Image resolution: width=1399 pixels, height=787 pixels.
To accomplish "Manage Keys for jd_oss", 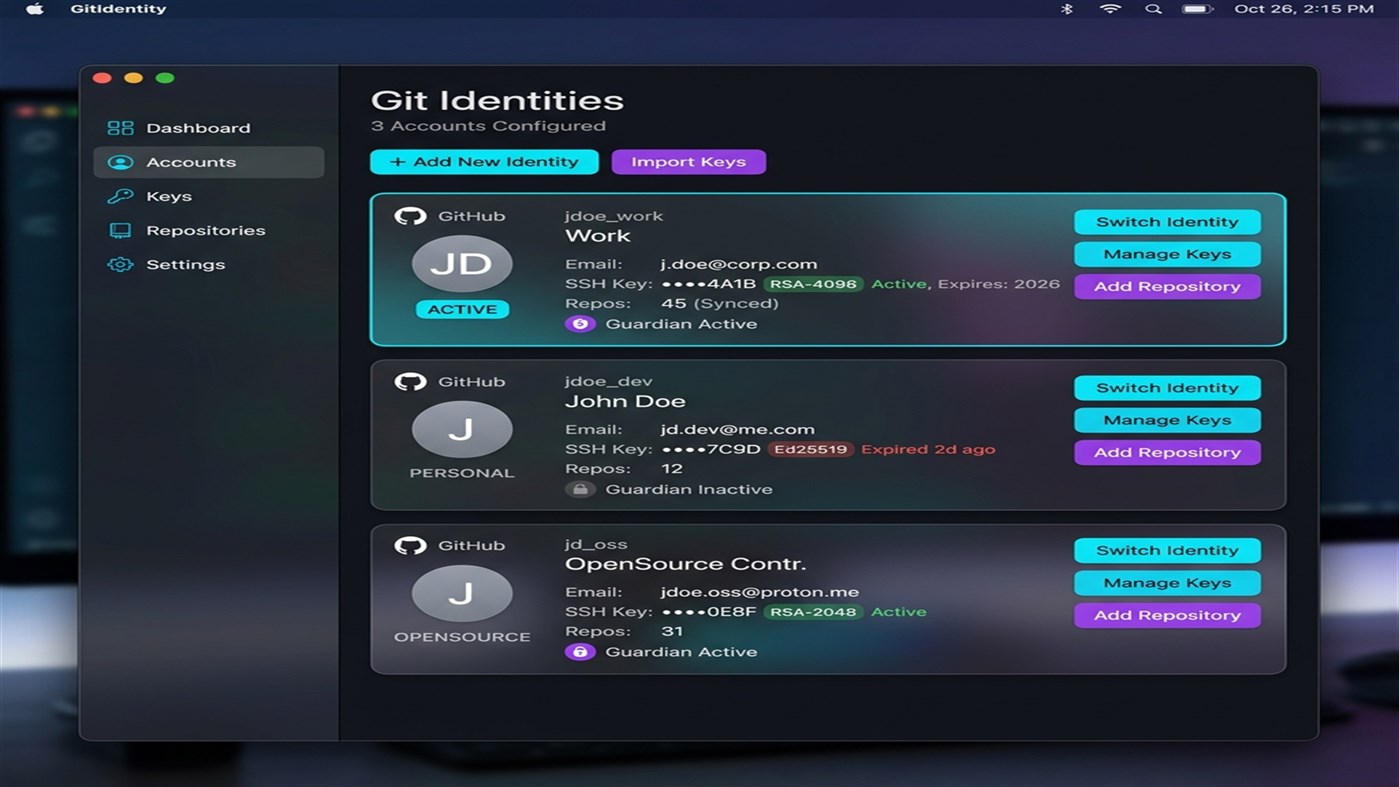I will [1167, 583].
